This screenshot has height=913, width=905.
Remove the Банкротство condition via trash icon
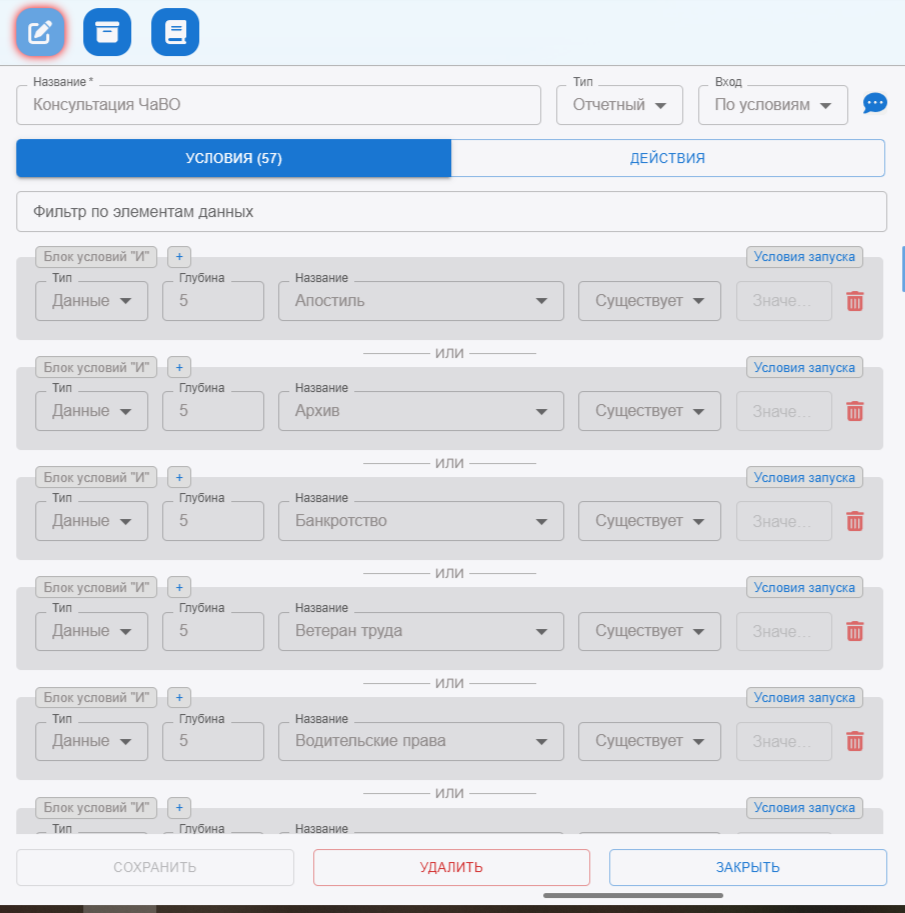pos(854,521)
